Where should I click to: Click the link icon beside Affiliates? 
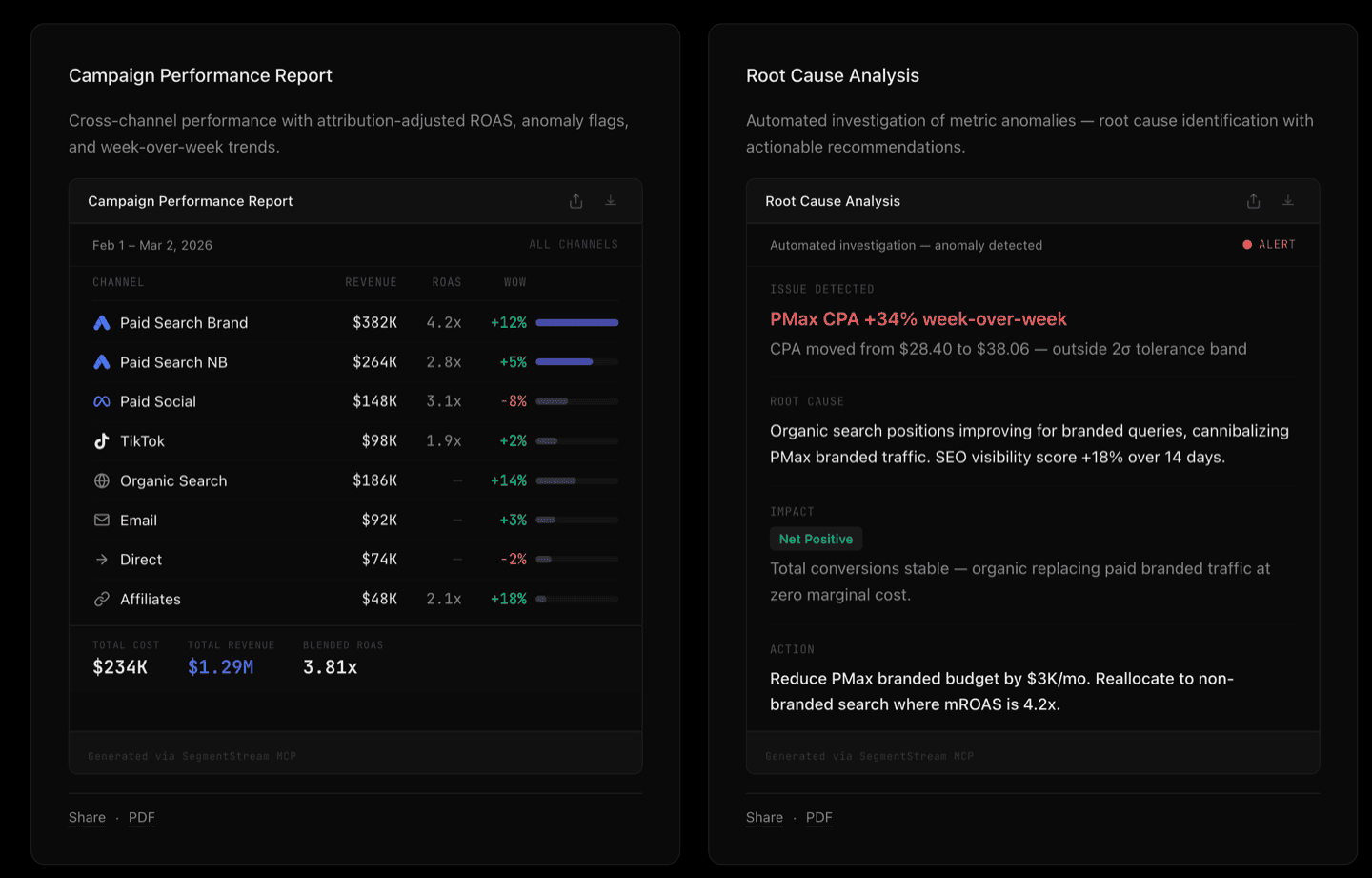point(102,599)
